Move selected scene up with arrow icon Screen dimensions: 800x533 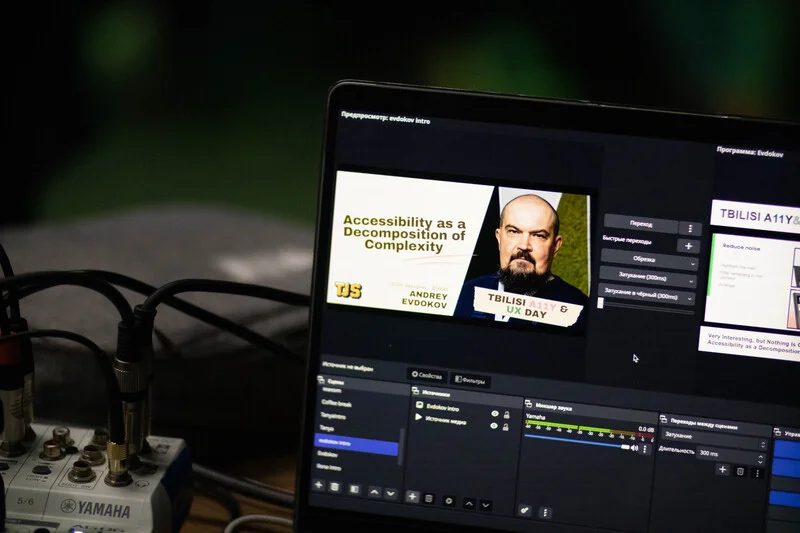click(374, 492)
